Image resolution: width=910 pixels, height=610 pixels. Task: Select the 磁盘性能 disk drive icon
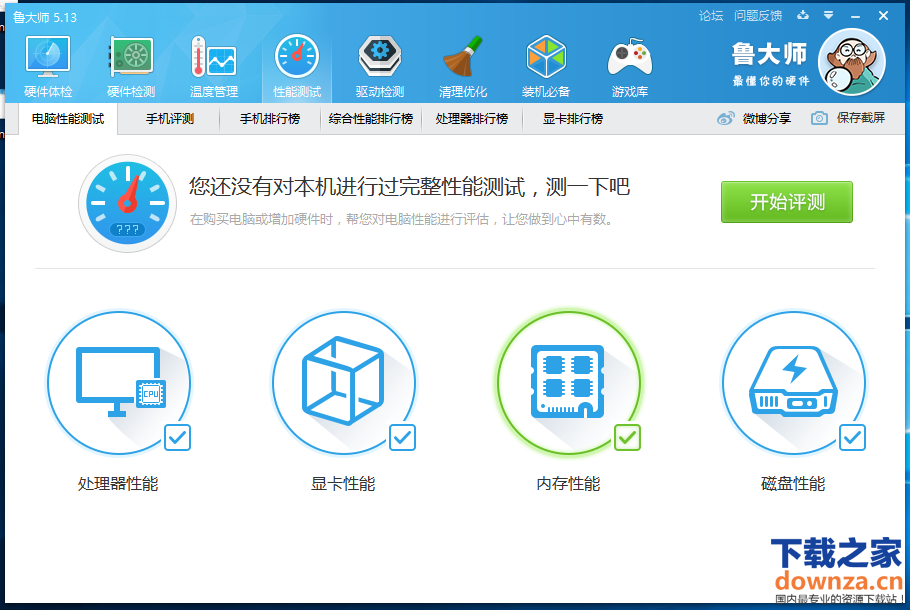pyautogui.click(x=794, y=383)
